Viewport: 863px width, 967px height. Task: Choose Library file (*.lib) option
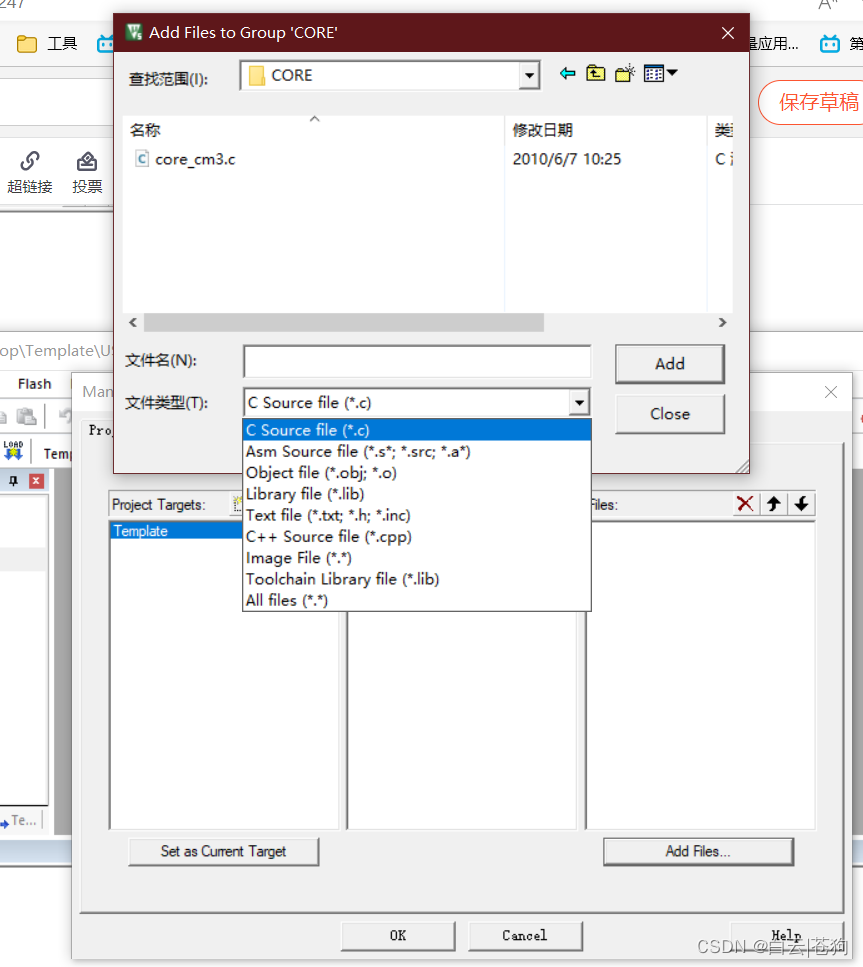tap(417, 494)
